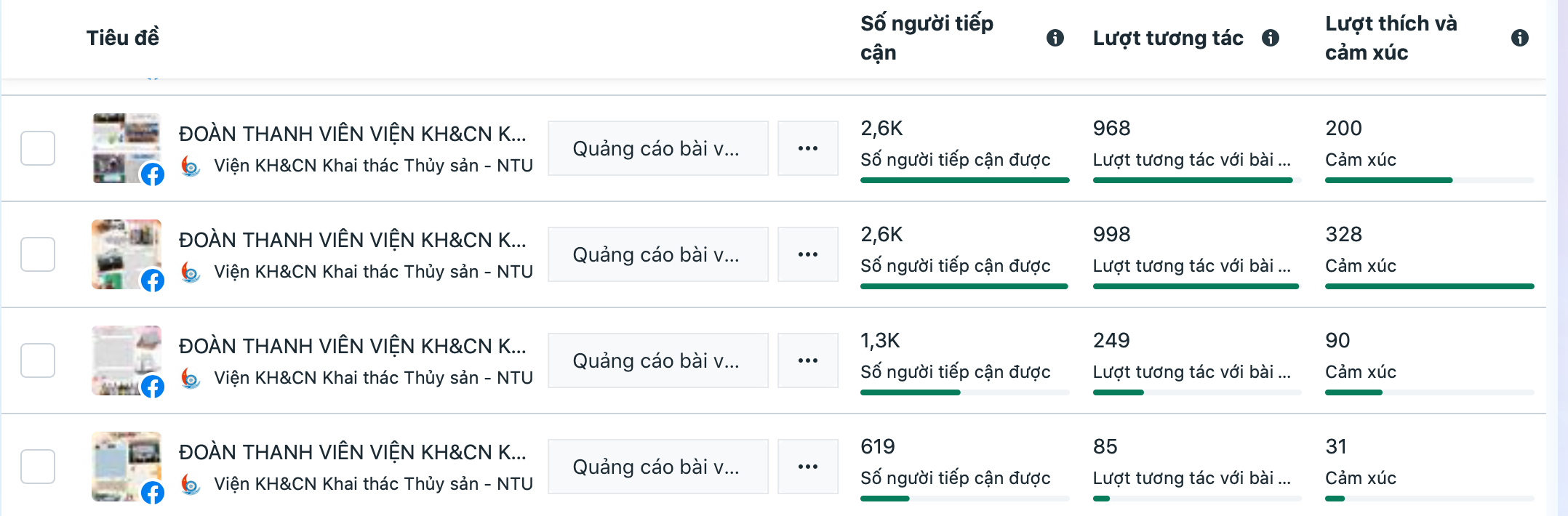Select checkbox for post reaching 619 people
The width and height of the screenshot is (1568, 516).
coord(38,467)
